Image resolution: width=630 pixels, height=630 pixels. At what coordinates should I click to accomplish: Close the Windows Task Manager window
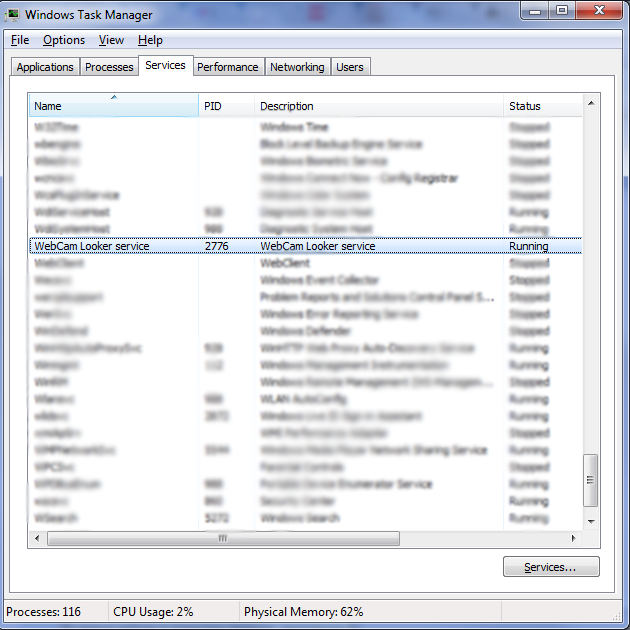tap(599, 10)
